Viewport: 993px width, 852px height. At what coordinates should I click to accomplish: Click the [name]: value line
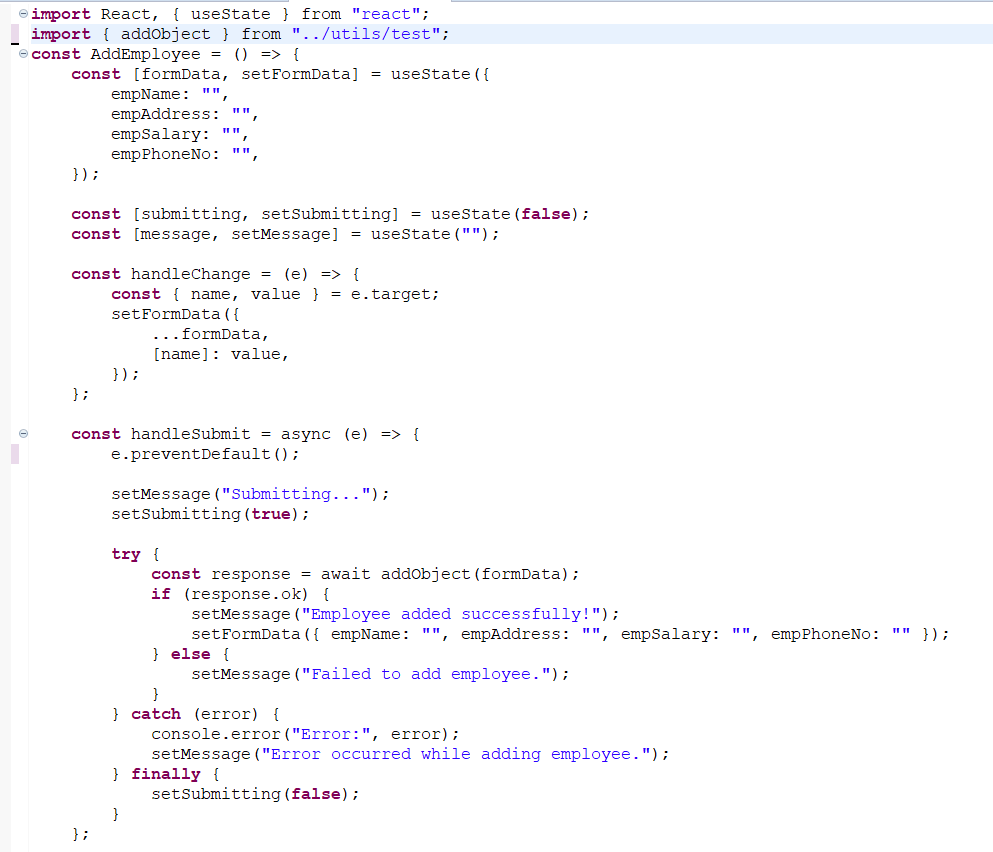click(x=220, y=354)
